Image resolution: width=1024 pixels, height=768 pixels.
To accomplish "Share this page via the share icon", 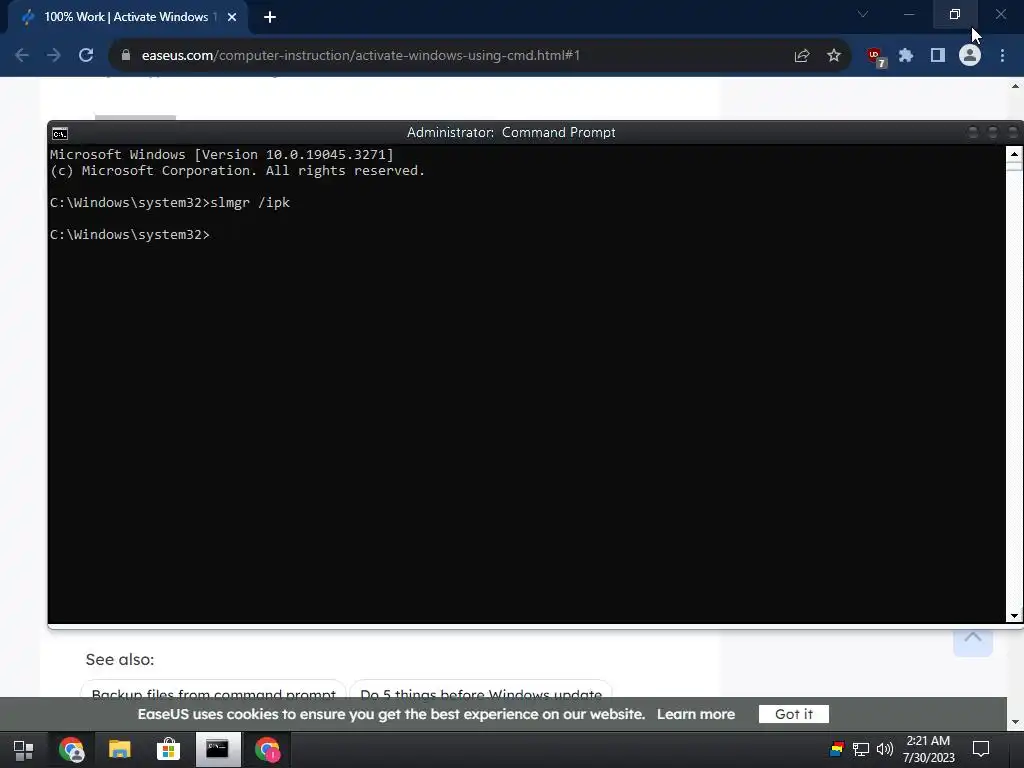I will tap(802, 56).
